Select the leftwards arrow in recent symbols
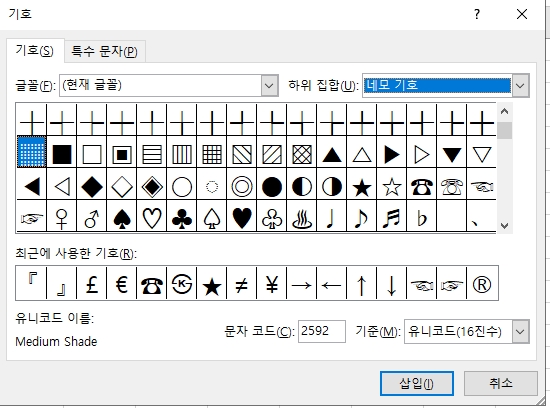 point(332,283)
